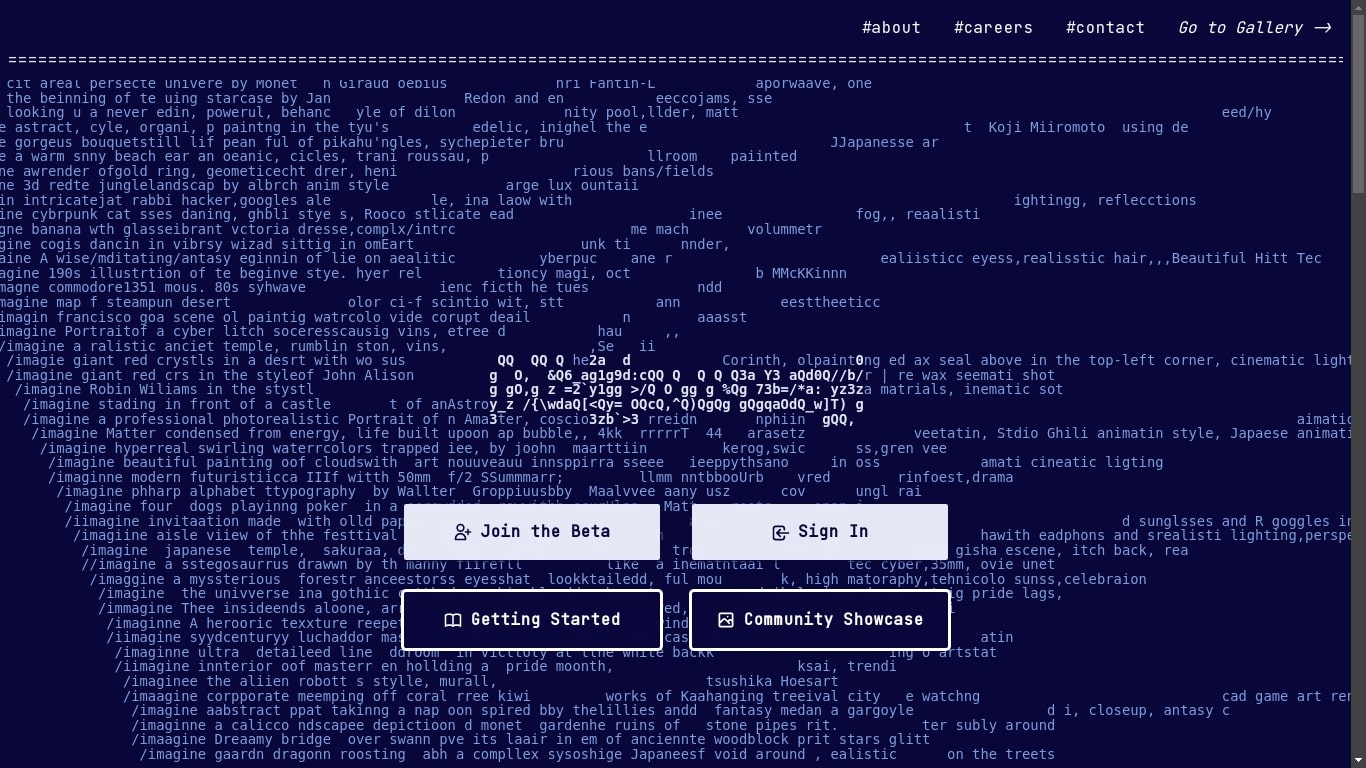Go to the #careers section
This screenshot has width=1366, height=768.
tap(993, 28)
